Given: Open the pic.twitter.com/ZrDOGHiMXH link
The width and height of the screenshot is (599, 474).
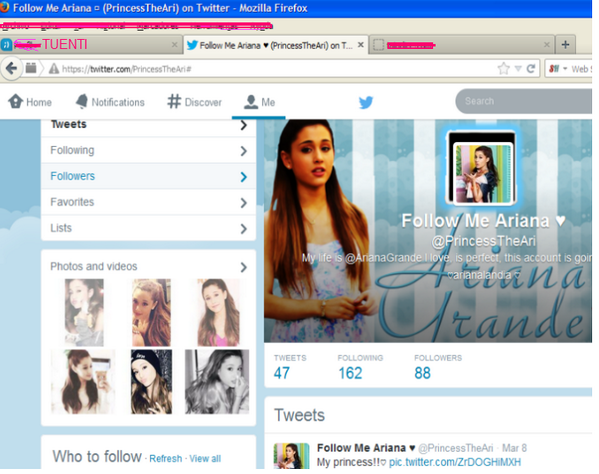Looking at the screenshot, I should click(455, 462).
